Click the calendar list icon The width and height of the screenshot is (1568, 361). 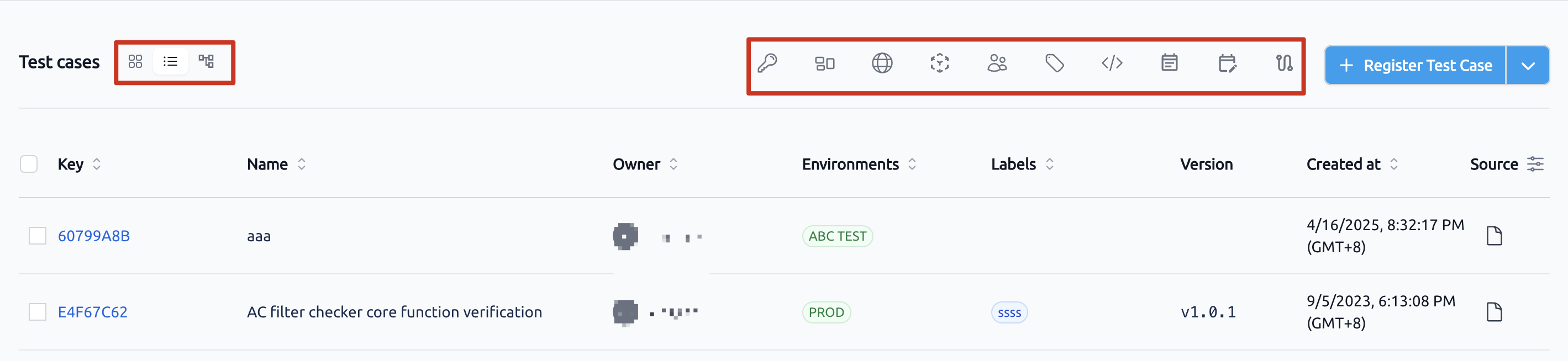point(1169,63)
